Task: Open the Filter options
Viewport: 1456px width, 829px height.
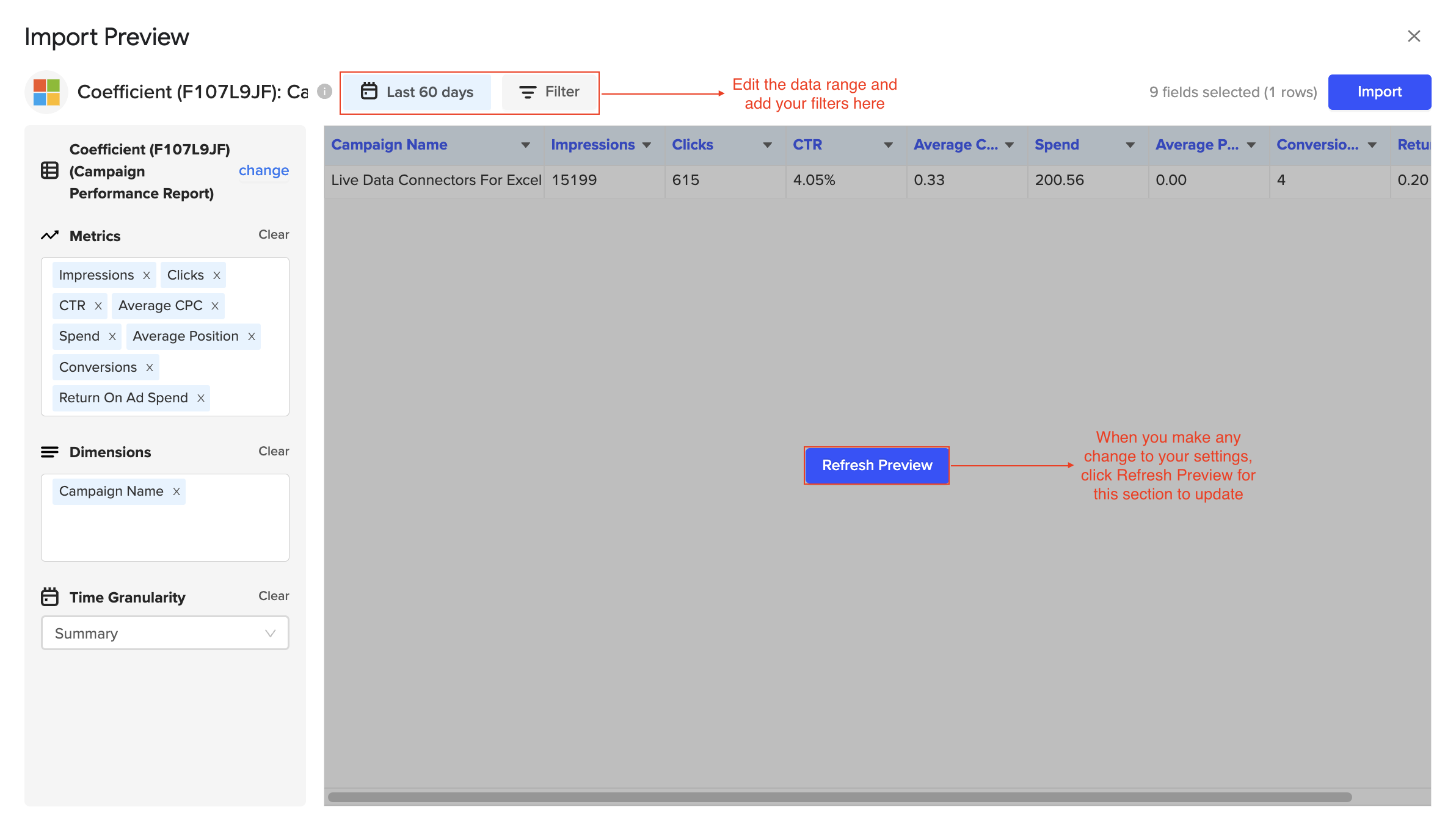Action: coord(549,92)
